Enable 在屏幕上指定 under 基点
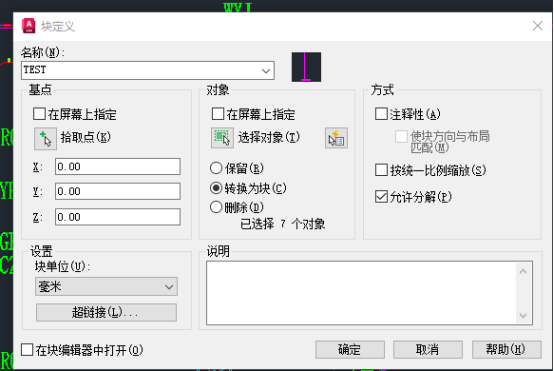The image size is (554, 371). [39, 114]
